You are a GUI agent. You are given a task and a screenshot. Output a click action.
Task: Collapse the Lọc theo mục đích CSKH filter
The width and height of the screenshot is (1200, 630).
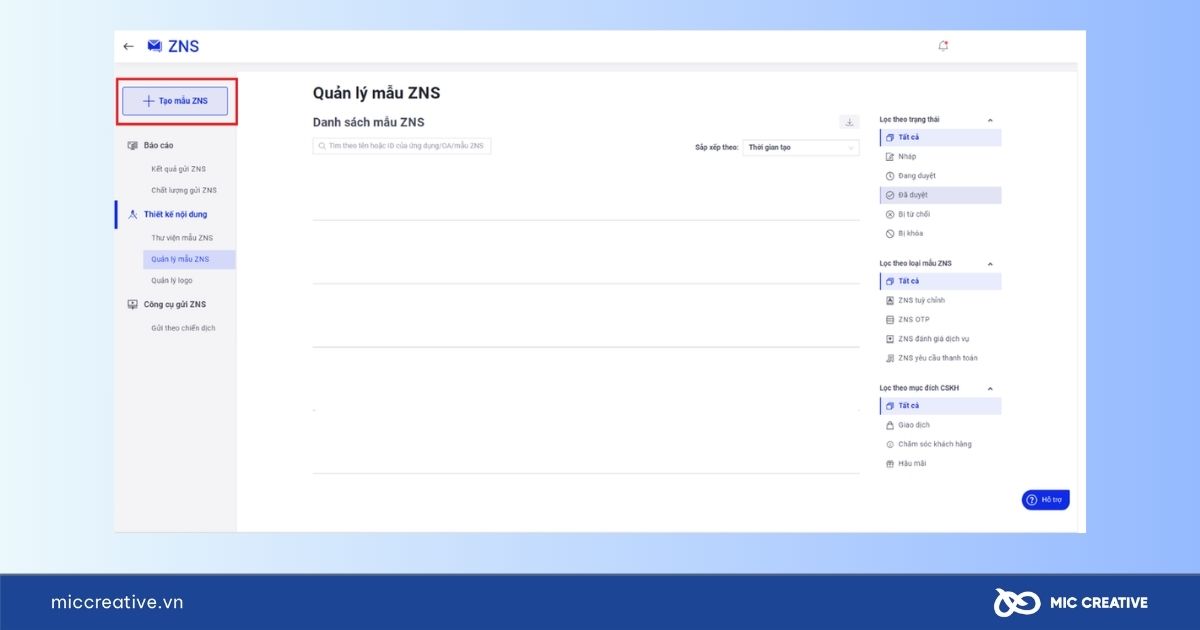point(990,388)
